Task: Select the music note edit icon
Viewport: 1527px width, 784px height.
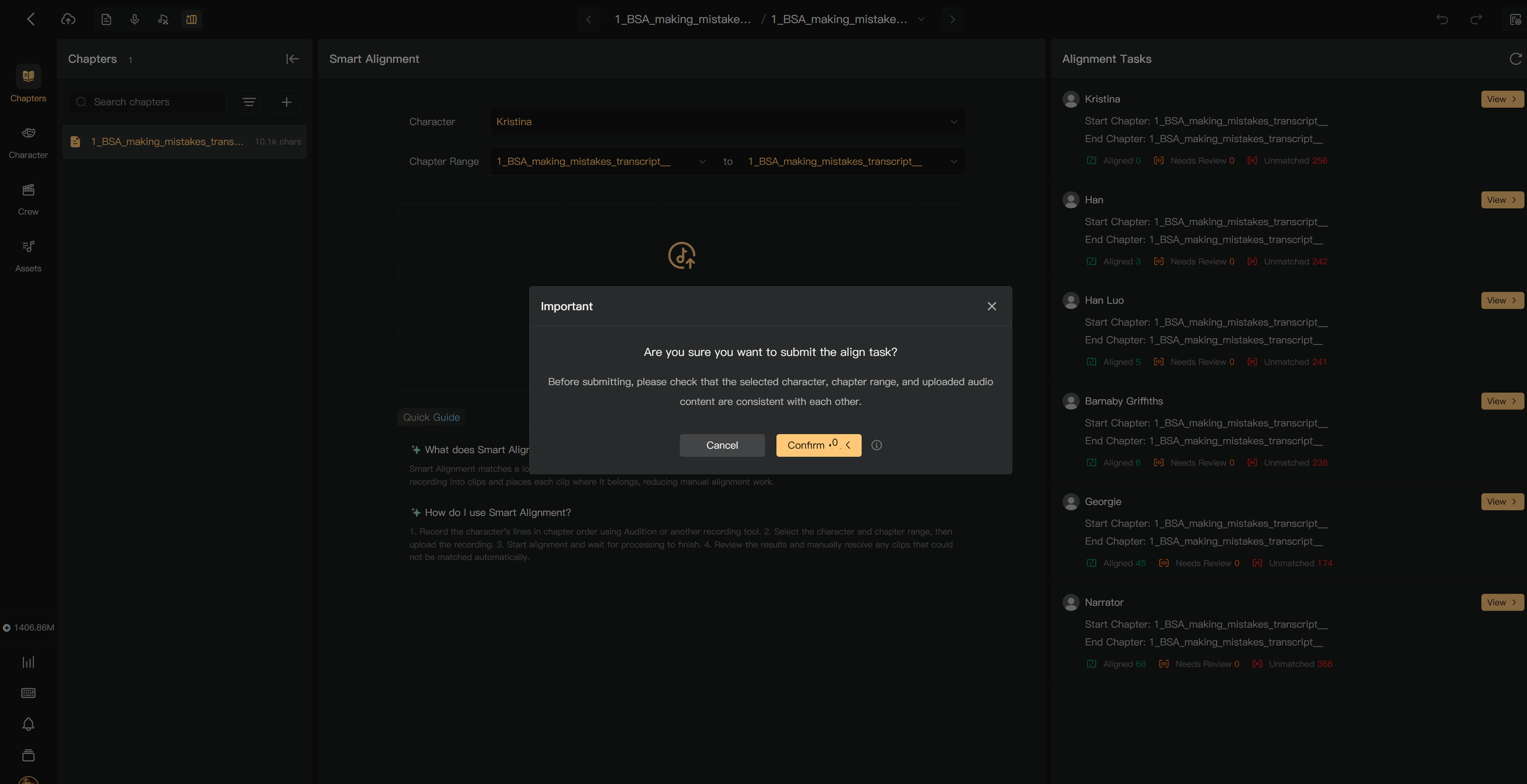Action: (163, 19)
